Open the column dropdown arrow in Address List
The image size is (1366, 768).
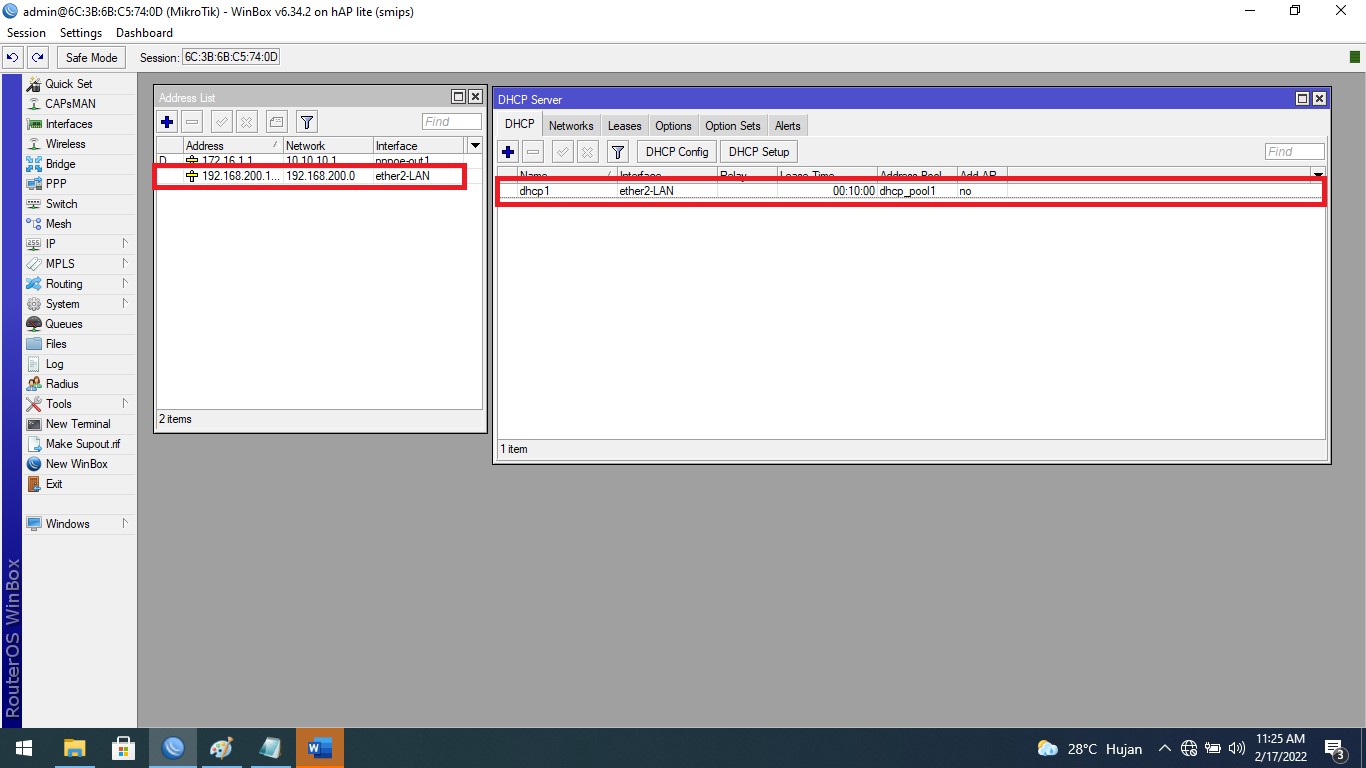[475, 146]
